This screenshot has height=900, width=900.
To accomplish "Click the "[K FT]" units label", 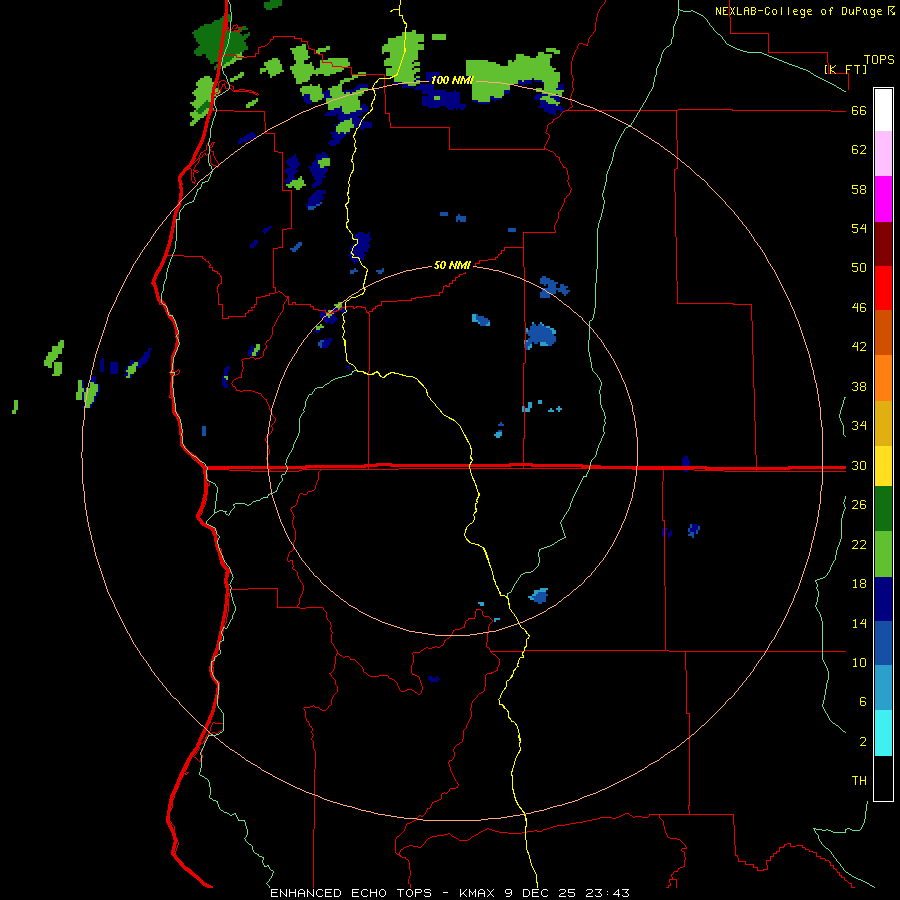I will [845, 69].
